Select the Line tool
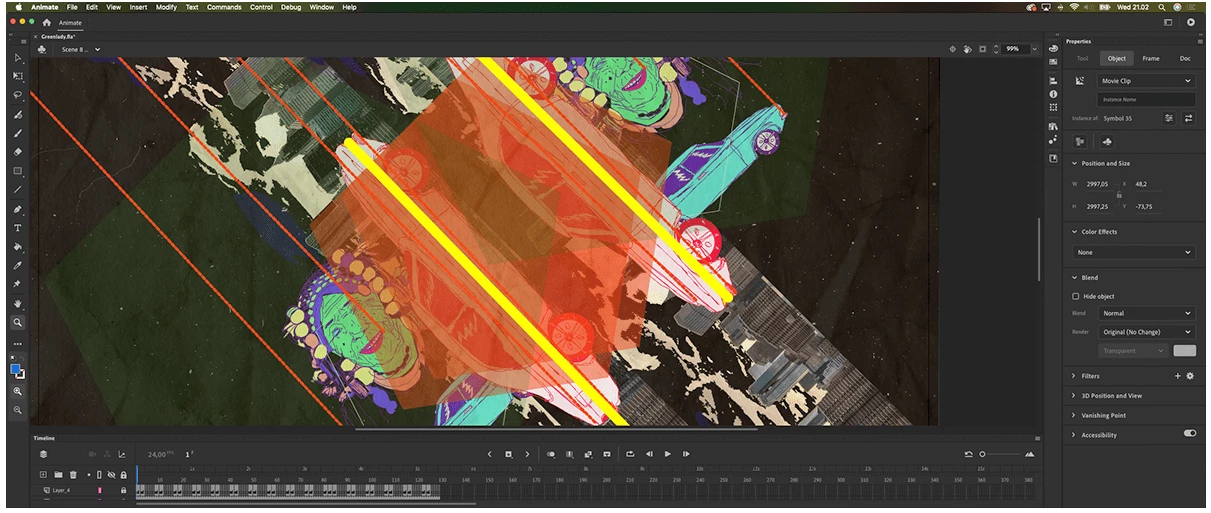1211x513 pixels. (18, 190)
